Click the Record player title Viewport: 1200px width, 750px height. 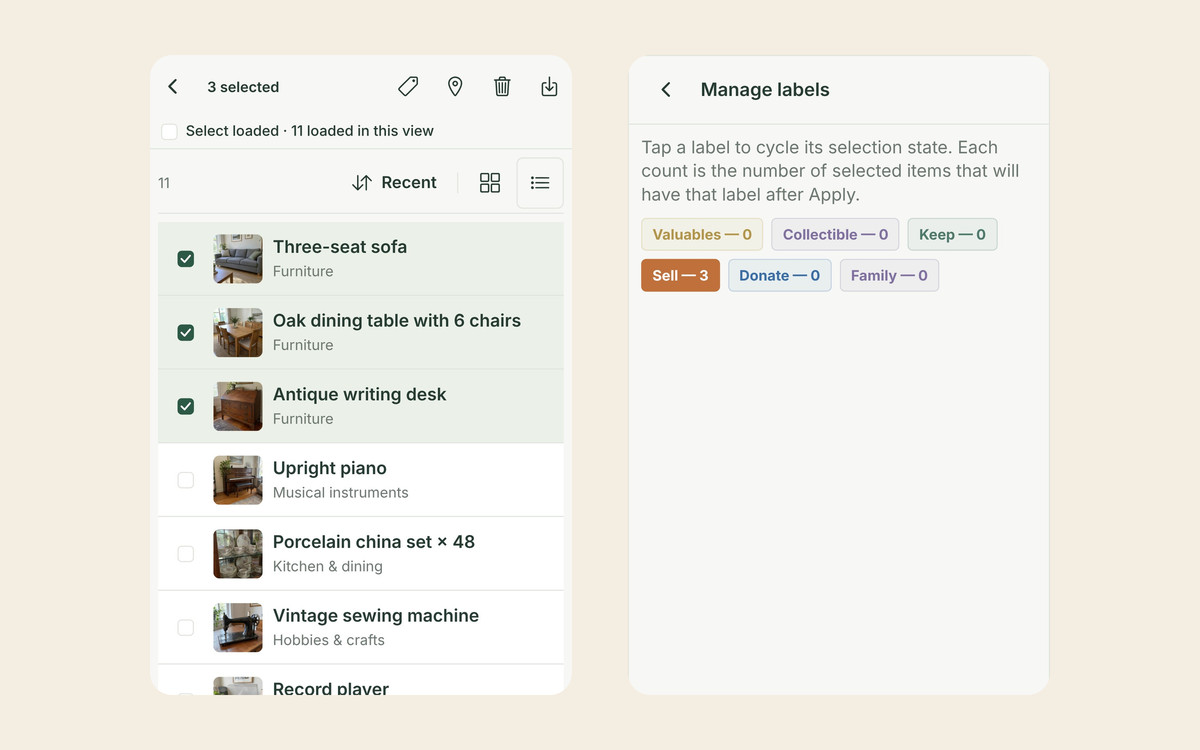pos(331,688)
